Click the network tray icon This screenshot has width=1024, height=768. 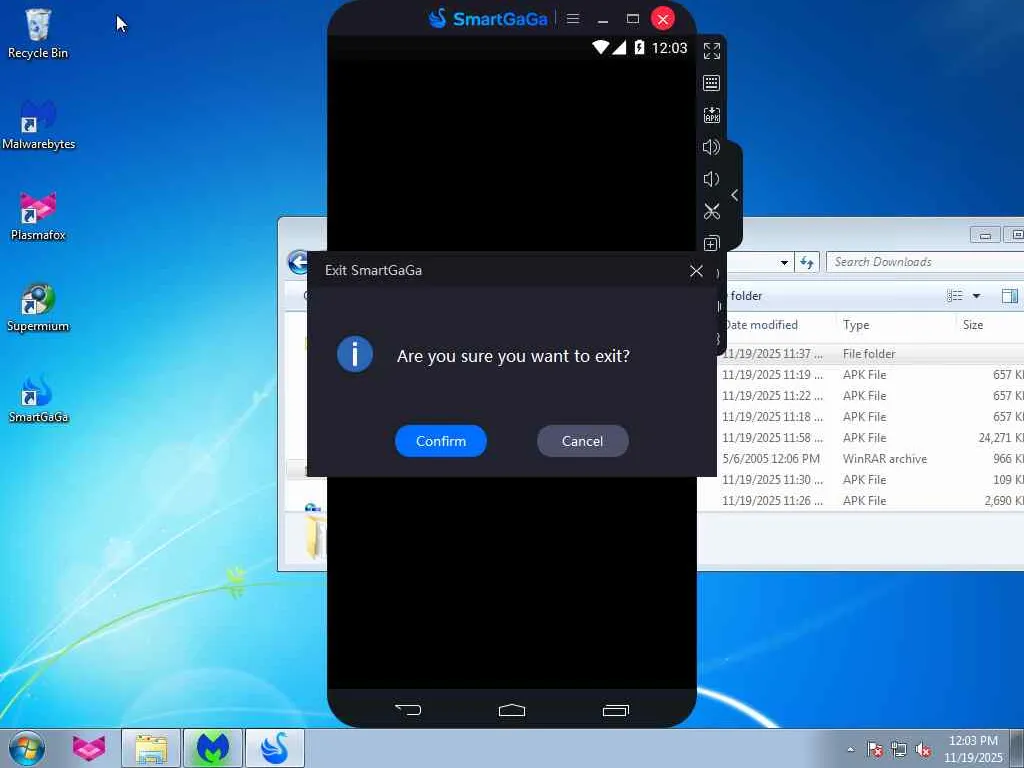click(x=899, y=749)
